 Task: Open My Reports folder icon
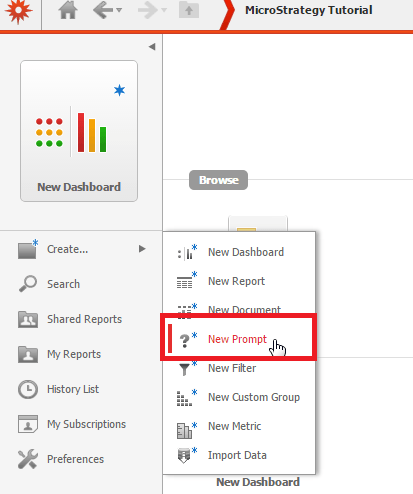tap(28, 354)
